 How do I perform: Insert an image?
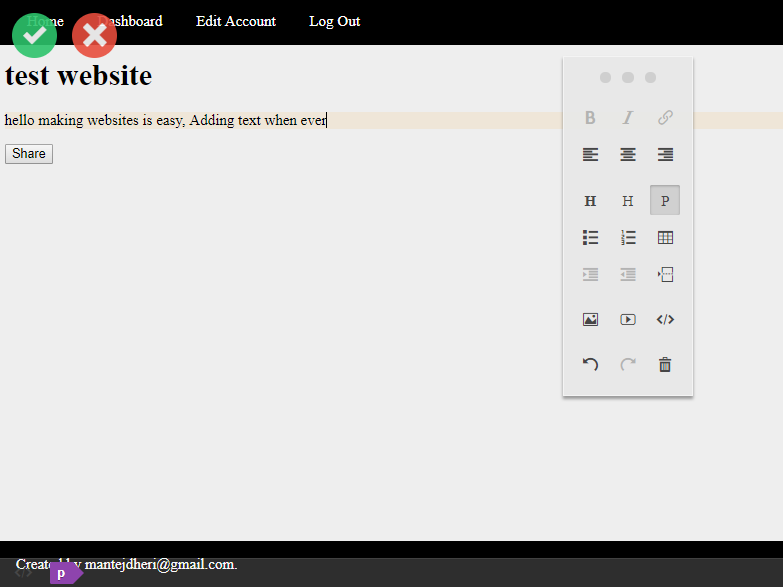591,320
